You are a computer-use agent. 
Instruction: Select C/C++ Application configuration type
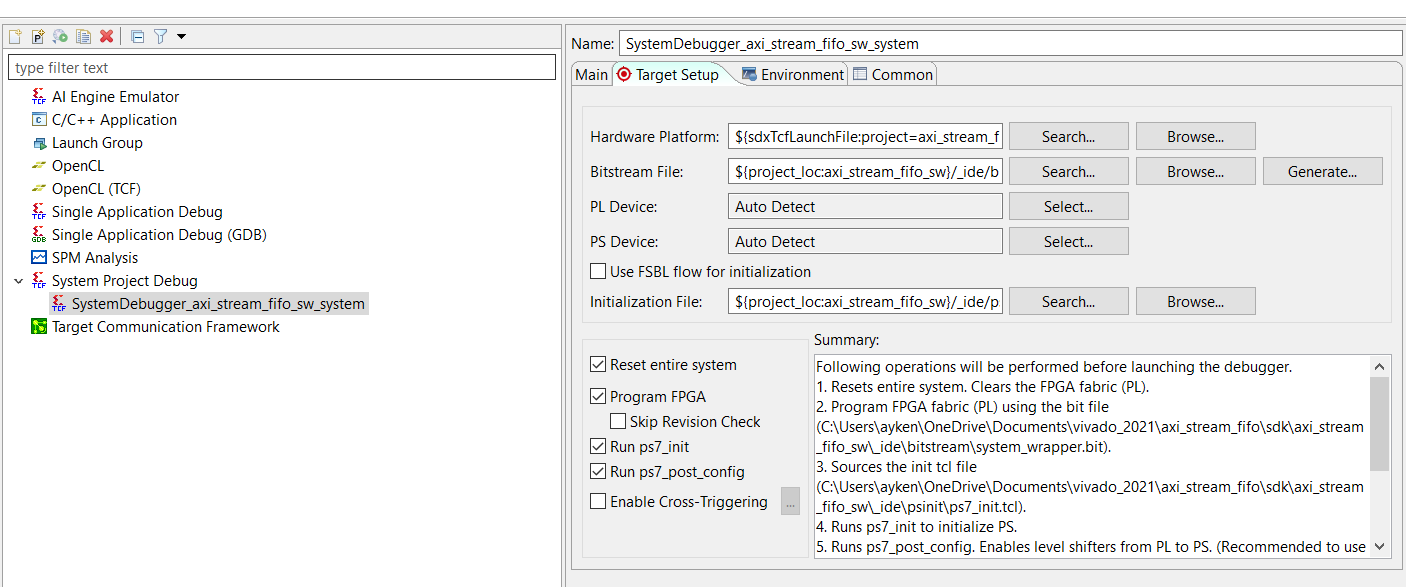[x=114, y=120]
